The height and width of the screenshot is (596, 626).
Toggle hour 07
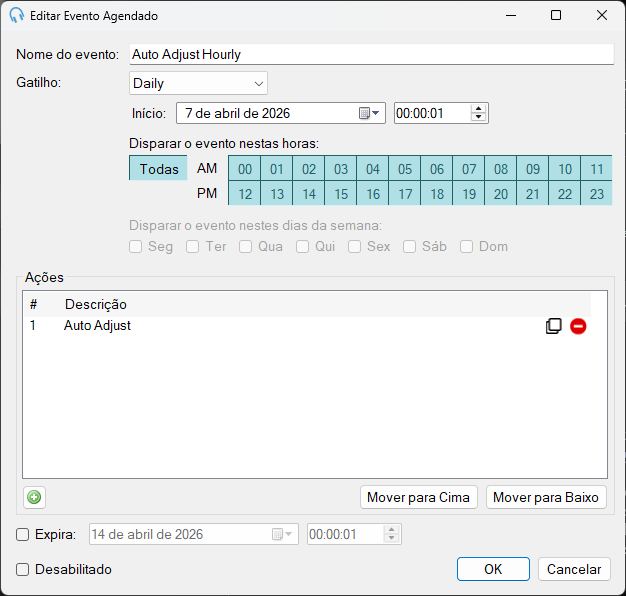[x=469, y=168]
